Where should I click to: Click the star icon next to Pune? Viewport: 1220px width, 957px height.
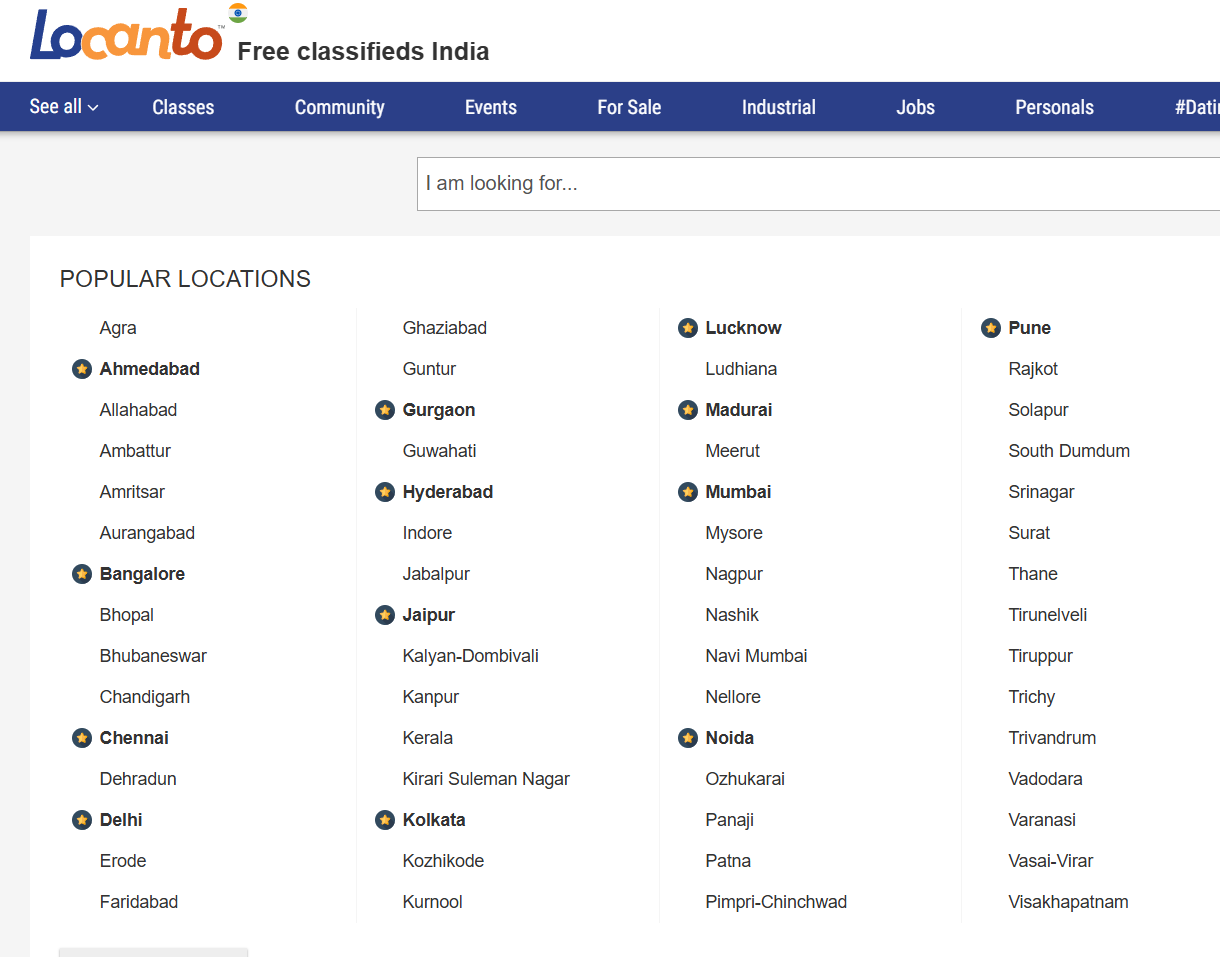[991, 328]
